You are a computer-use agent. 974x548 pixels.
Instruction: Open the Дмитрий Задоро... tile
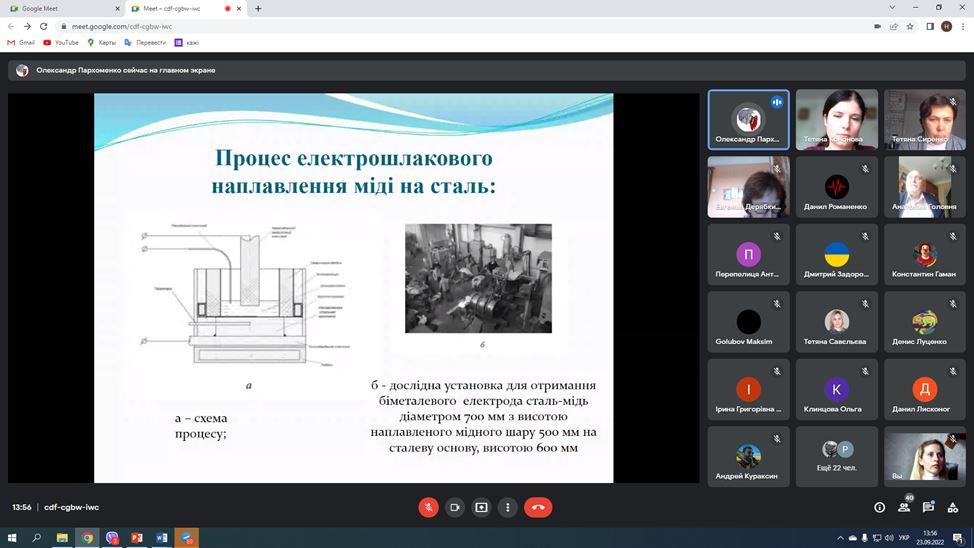[837, 255]
